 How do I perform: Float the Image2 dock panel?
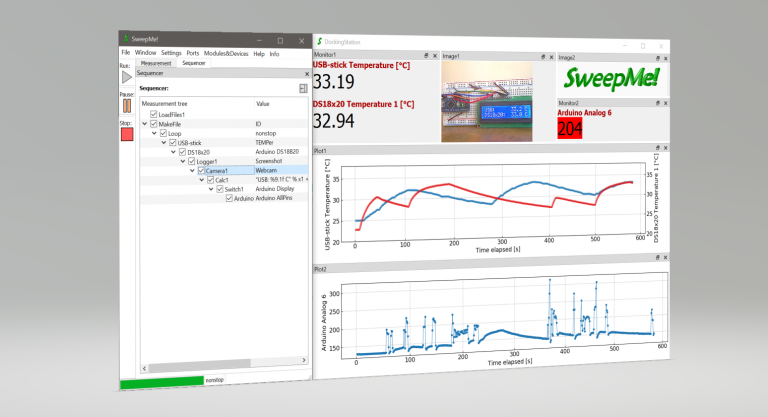(x=658, y=58)
